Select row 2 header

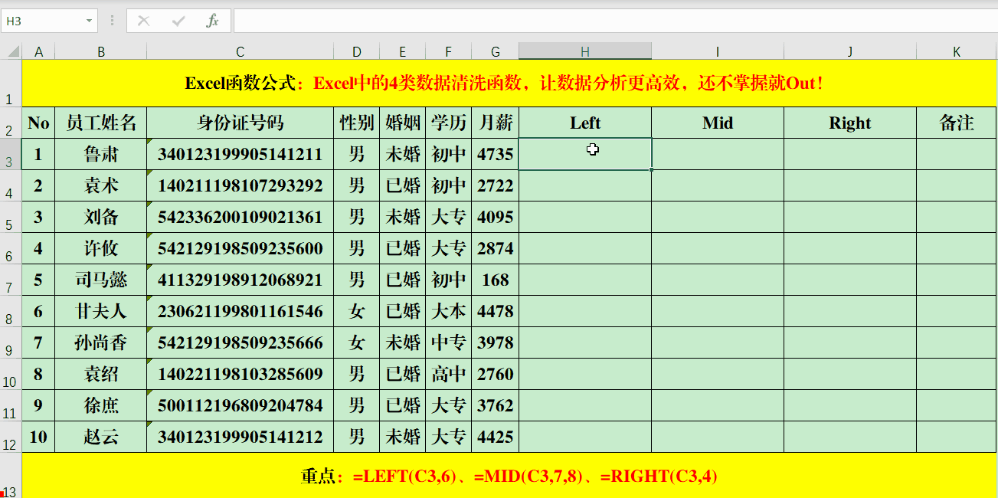pyautogui.click(x=11, y=122)
